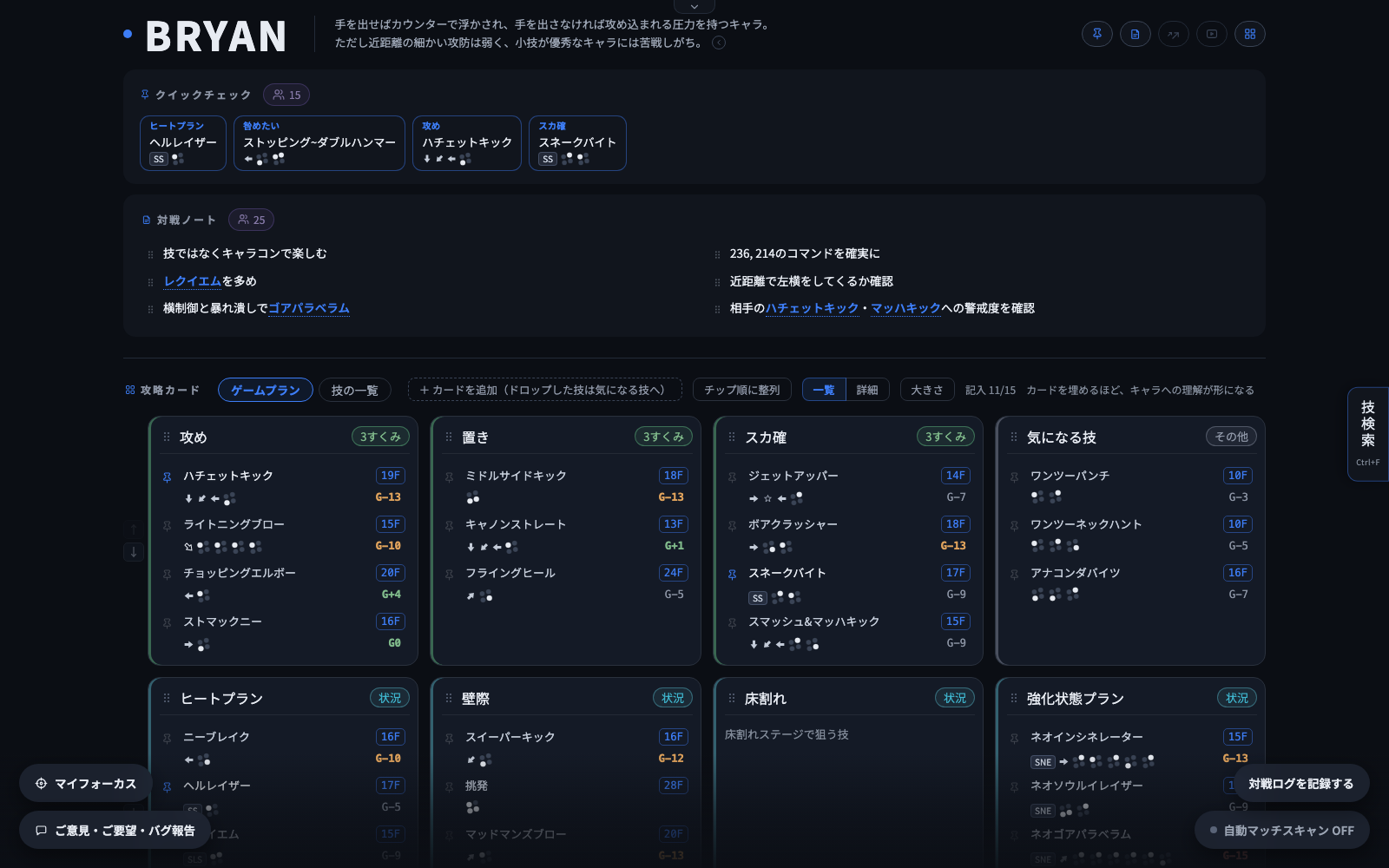Grab the drag handle of 強化状態プラン card
Viewport: 1389px width, 868px height.
(1014, 699)
